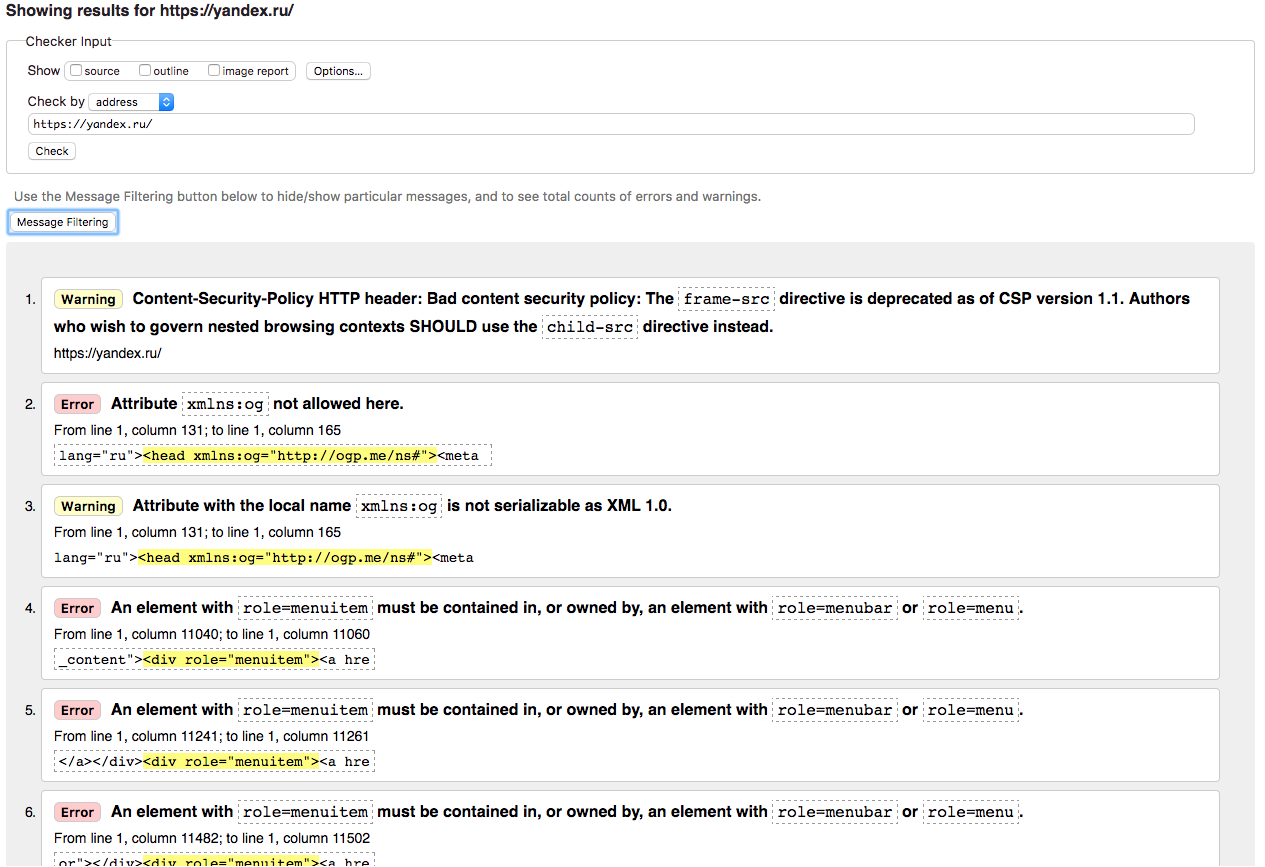Image resolution: width=1265 pixels, height=867 pixels.
Task: Click the highlighted div role="menuitem" extract in message 5
Action: (231, 762)
